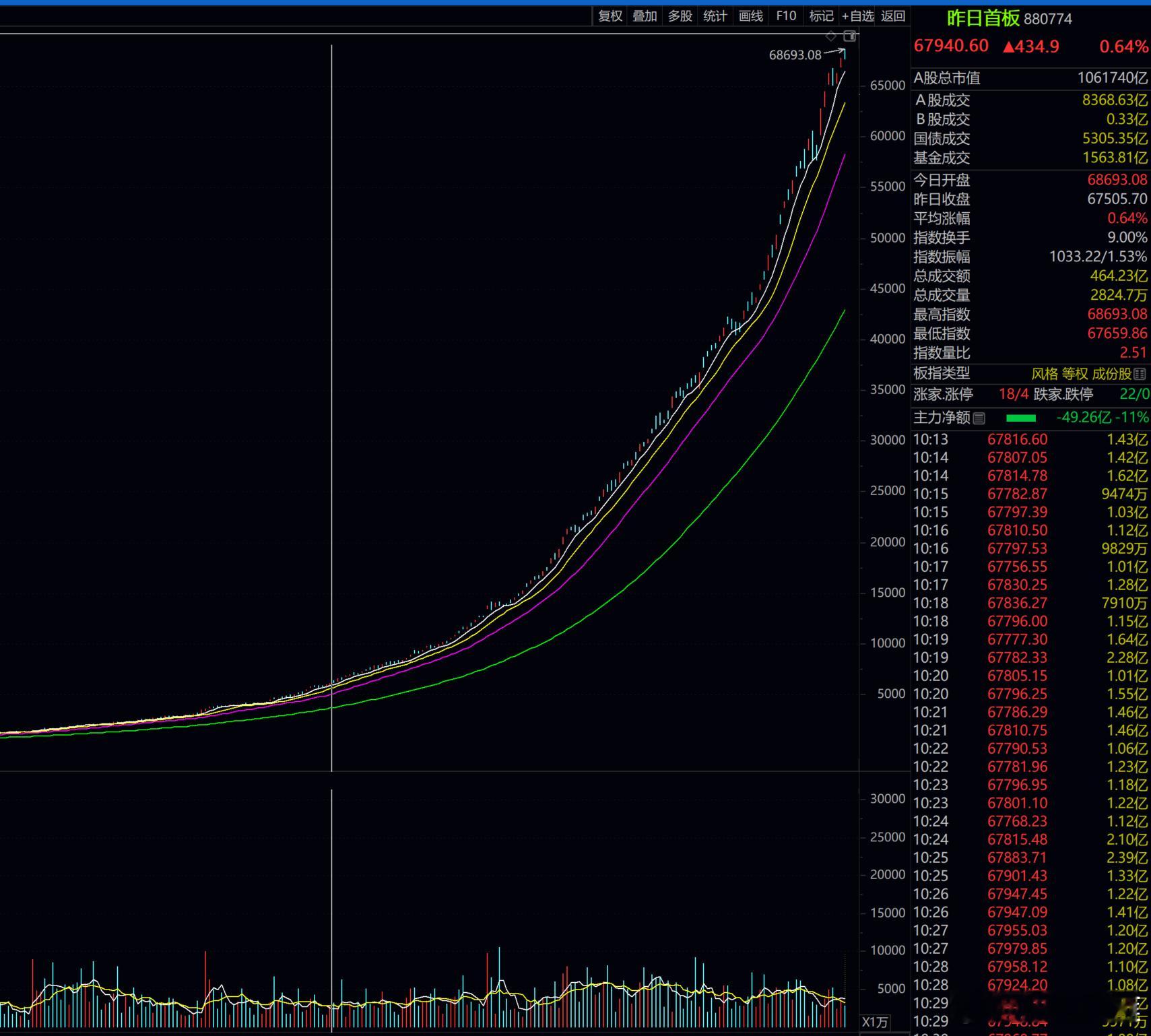The width and height of the screenshot is (1151, 1036).
Task: Select the tick row priced 67816.60
Action: tap(1030, 440)
